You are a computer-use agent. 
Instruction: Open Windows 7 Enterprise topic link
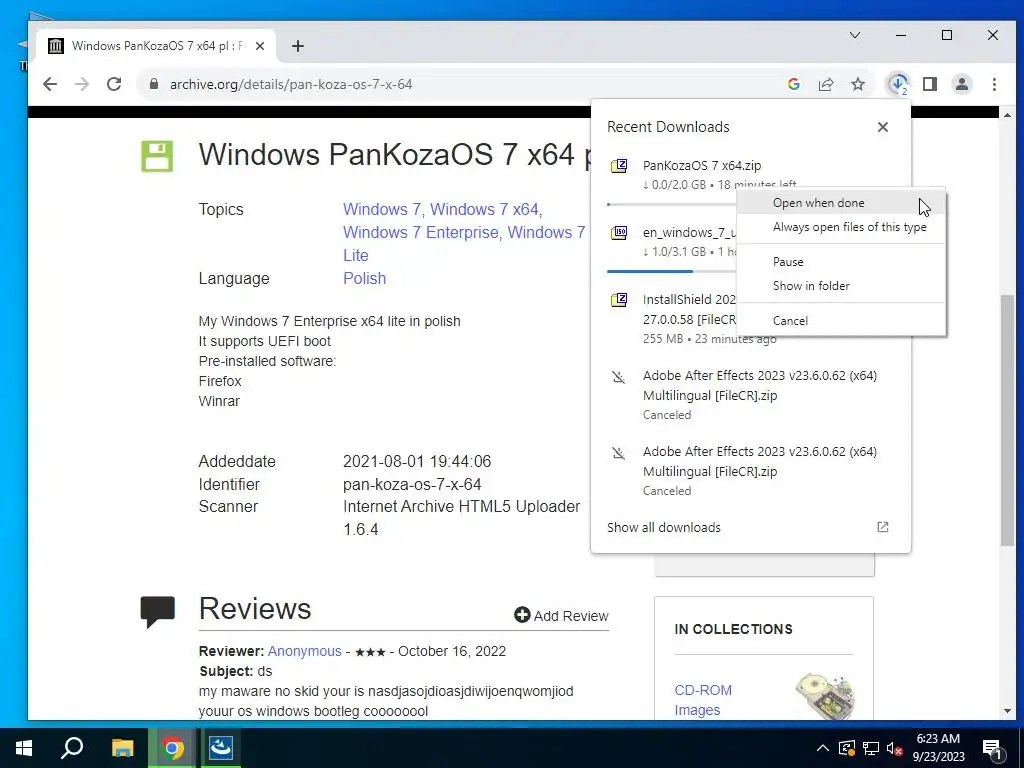pyautogui.click(x=421, y=232)
